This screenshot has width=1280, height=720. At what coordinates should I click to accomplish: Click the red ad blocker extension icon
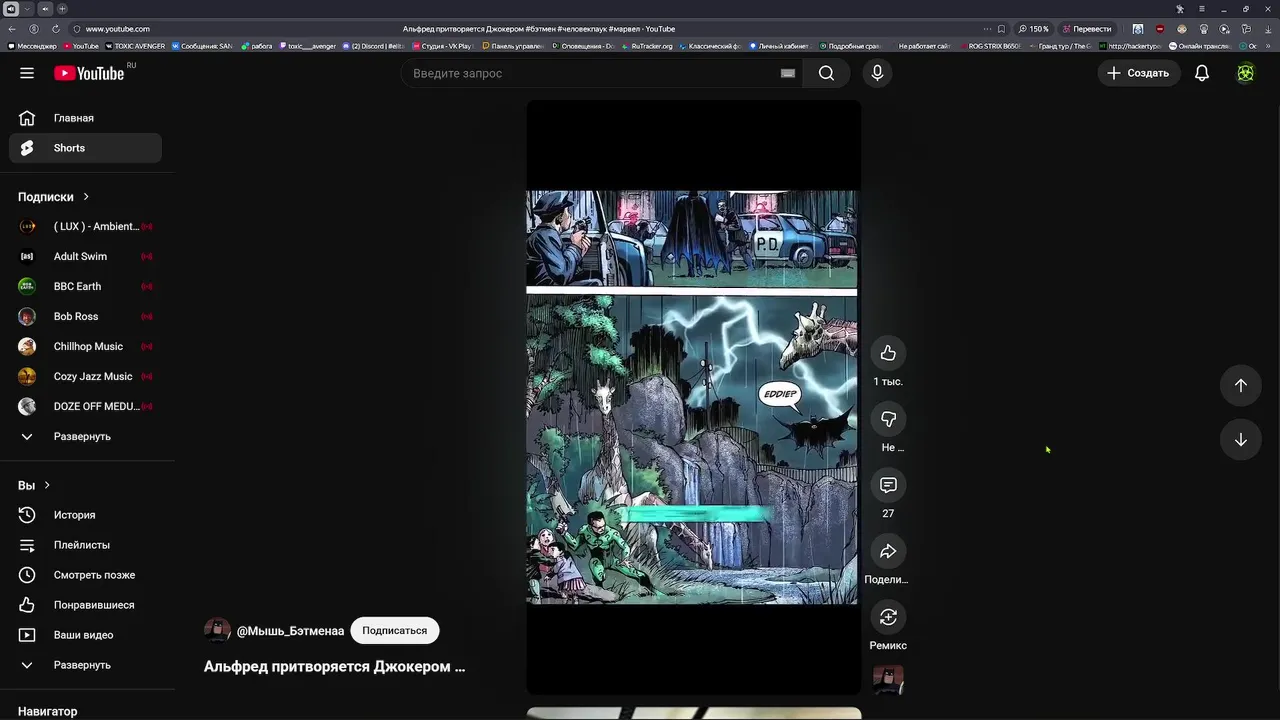pyautogui.click(x=1160, y=29)
